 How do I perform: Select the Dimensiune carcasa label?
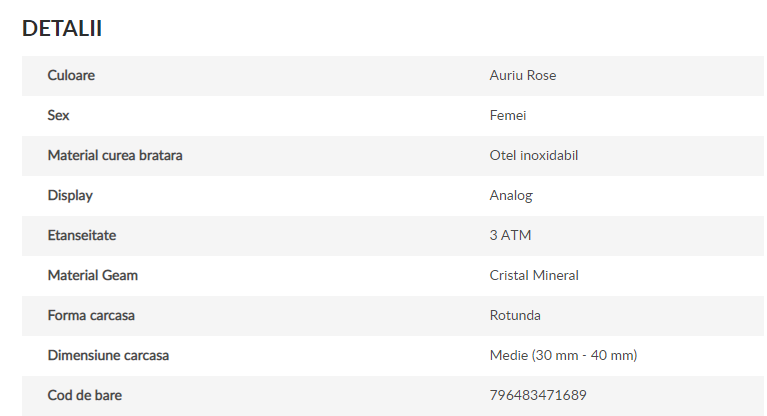coord(108,356)
